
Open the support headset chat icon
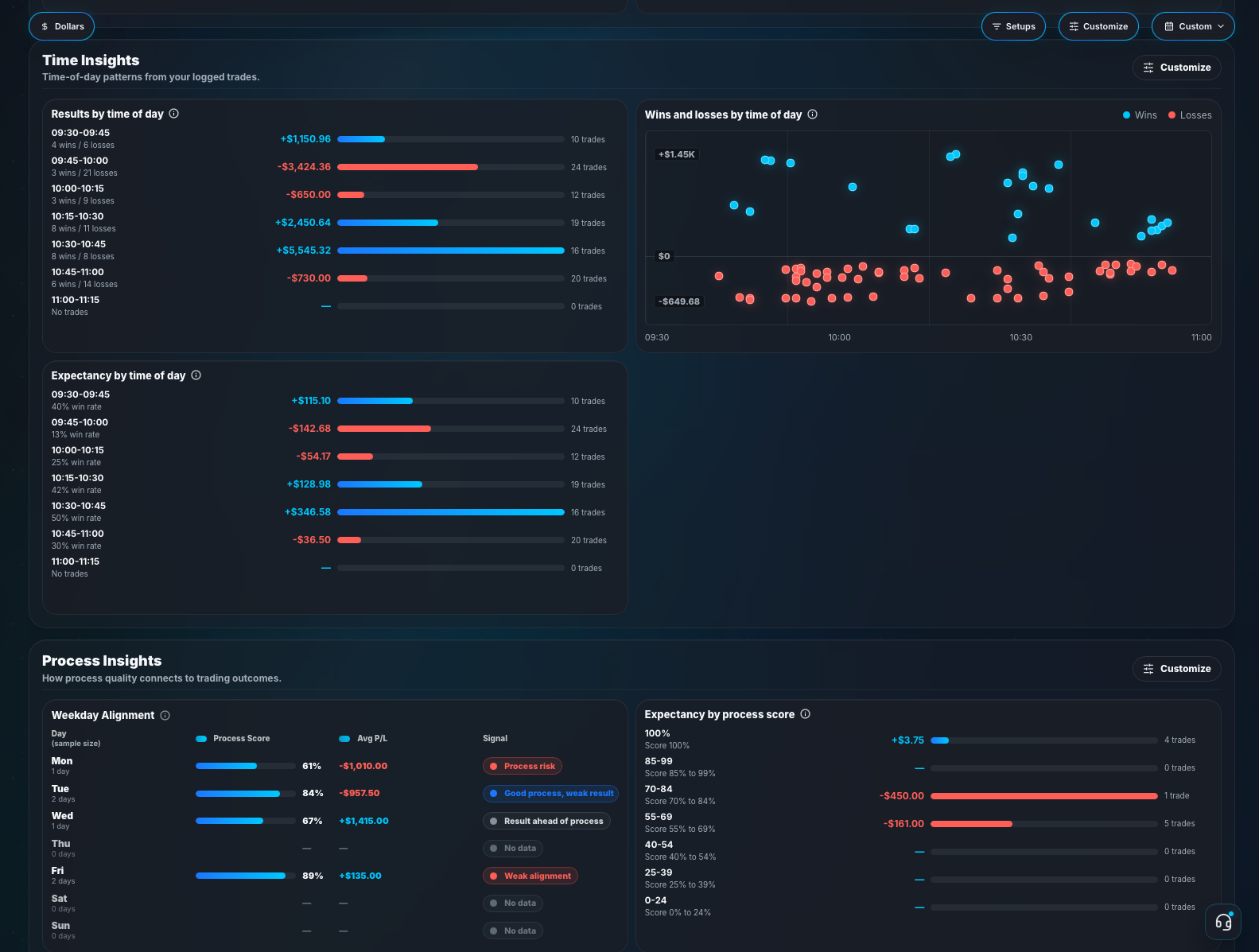tap(1223, 923)
